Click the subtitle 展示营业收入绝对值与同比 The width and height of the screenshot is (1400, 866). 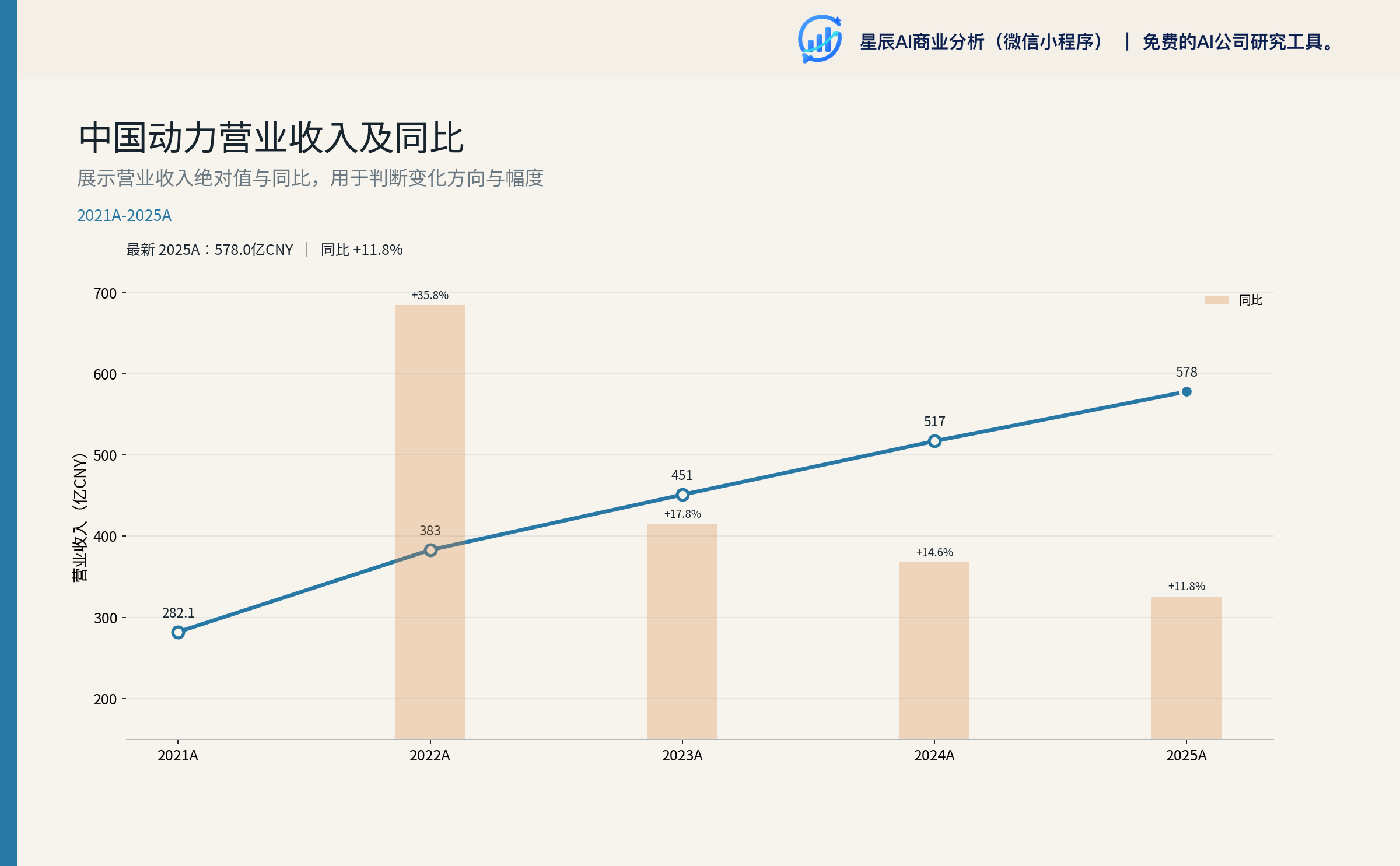coord(194,178)
